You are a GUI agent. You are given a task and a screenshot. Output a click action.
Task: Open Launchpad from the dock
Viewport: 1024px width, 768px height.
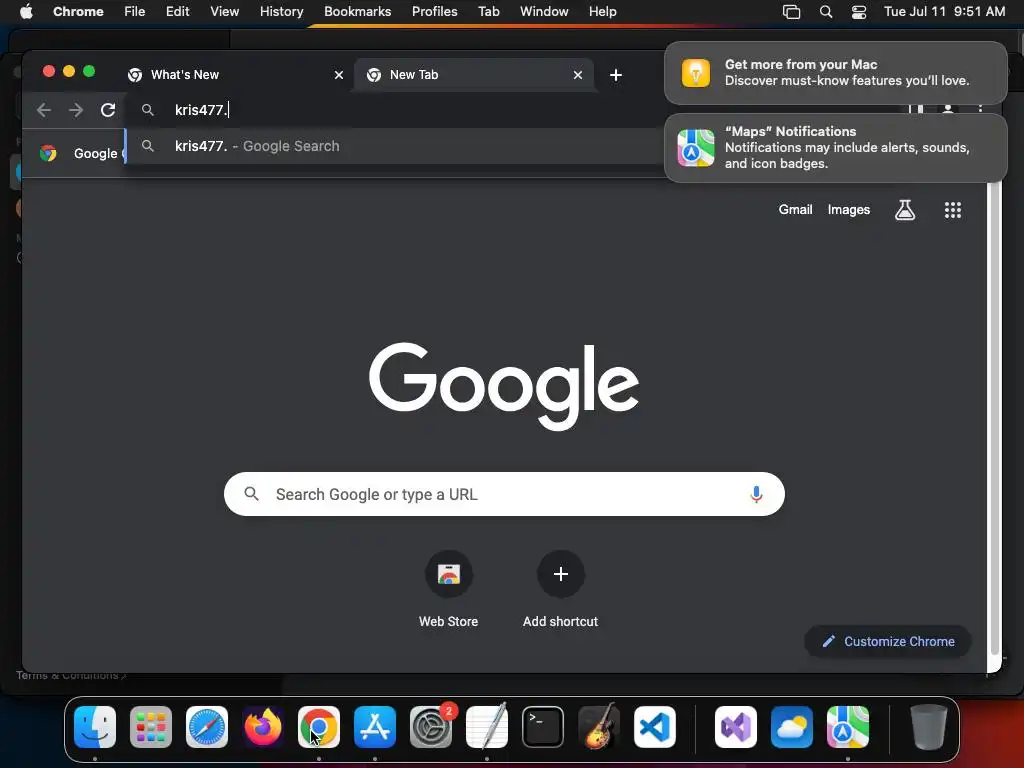[x=151, y=727]
